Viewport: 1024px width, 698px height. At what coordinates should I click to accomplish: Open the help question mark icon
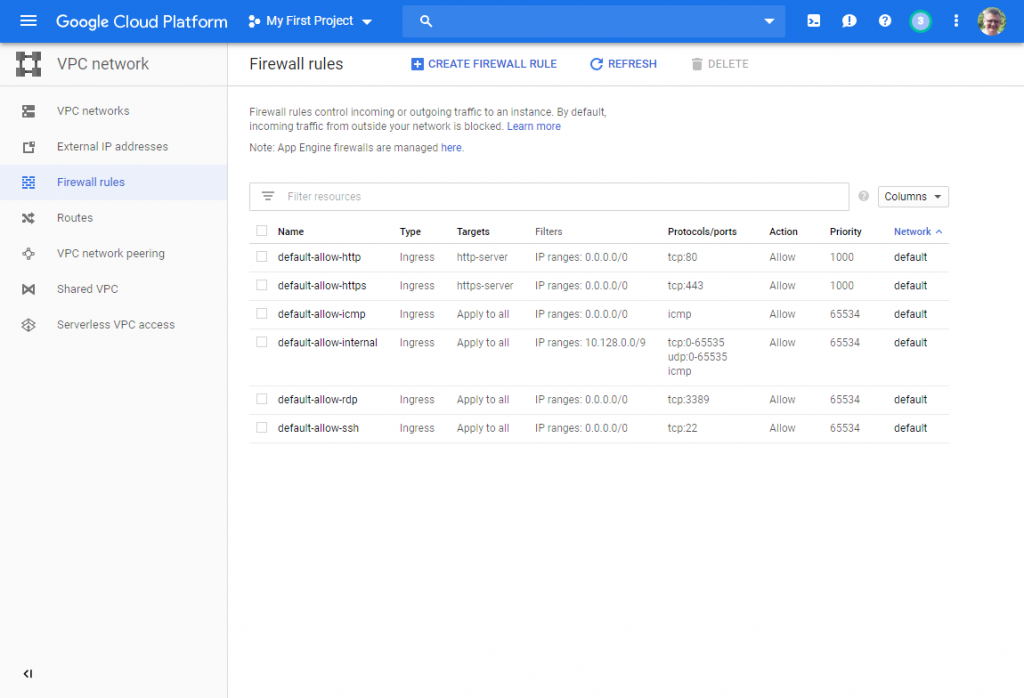point(885,21)
